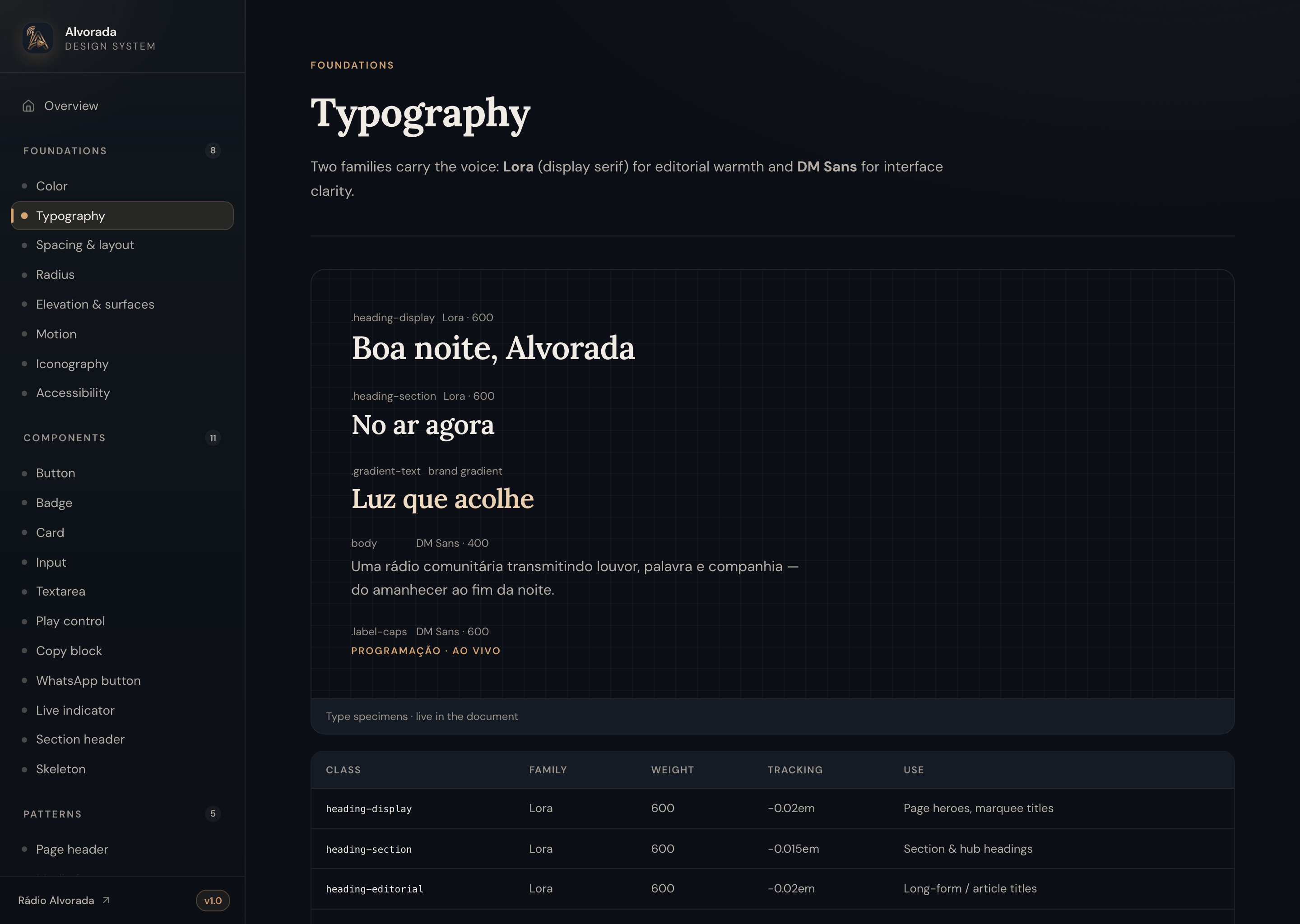
Task: Open the Iconography page
Action: coord(122,364)
